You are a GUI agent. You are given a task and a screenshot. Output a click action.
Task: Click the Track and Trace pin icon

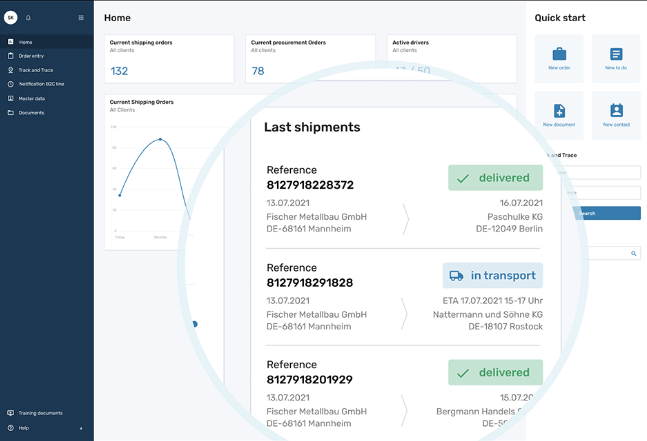coord(11,70)
